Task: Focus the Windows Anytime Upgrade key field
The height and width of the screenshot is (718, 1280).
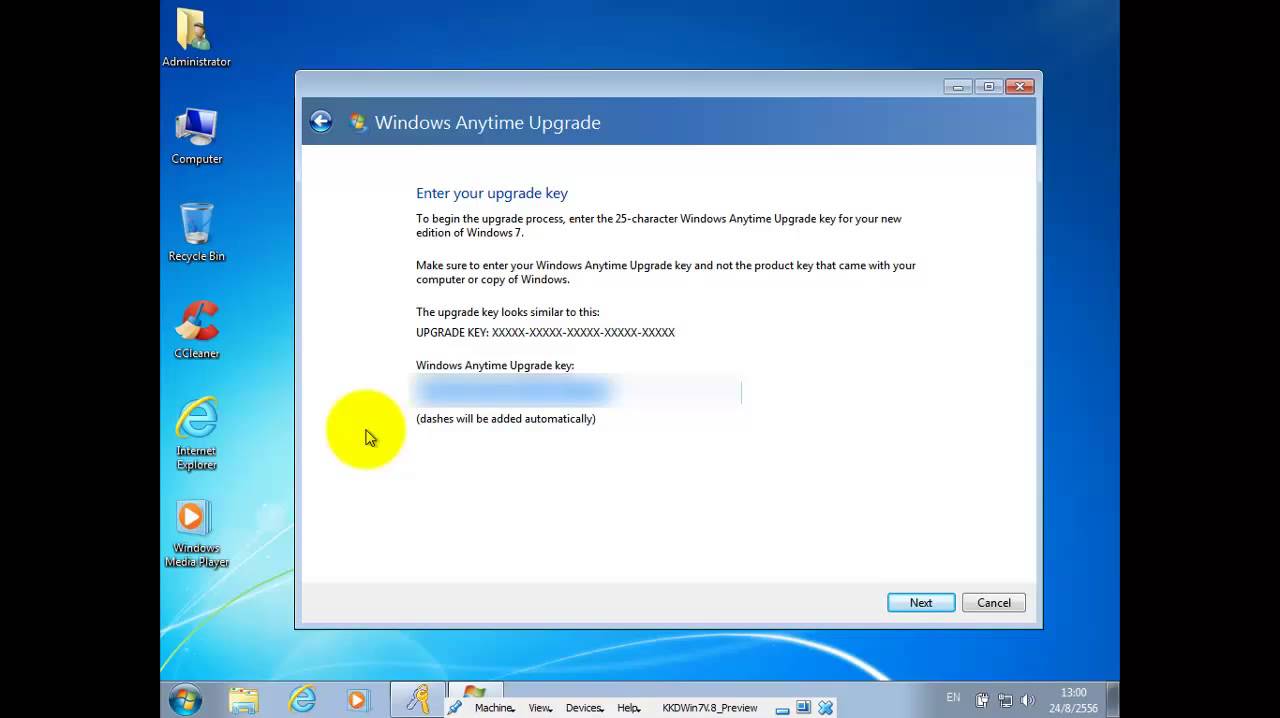Action: click(578, 392)
